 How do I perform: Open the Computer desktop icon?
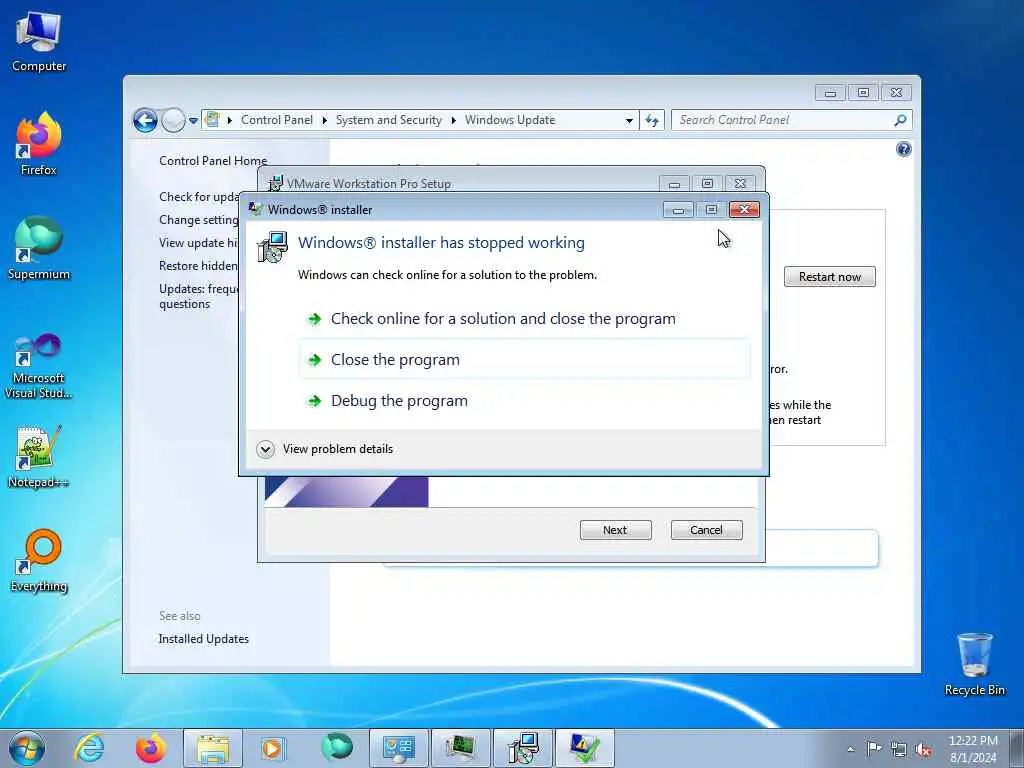click(39, 42)
